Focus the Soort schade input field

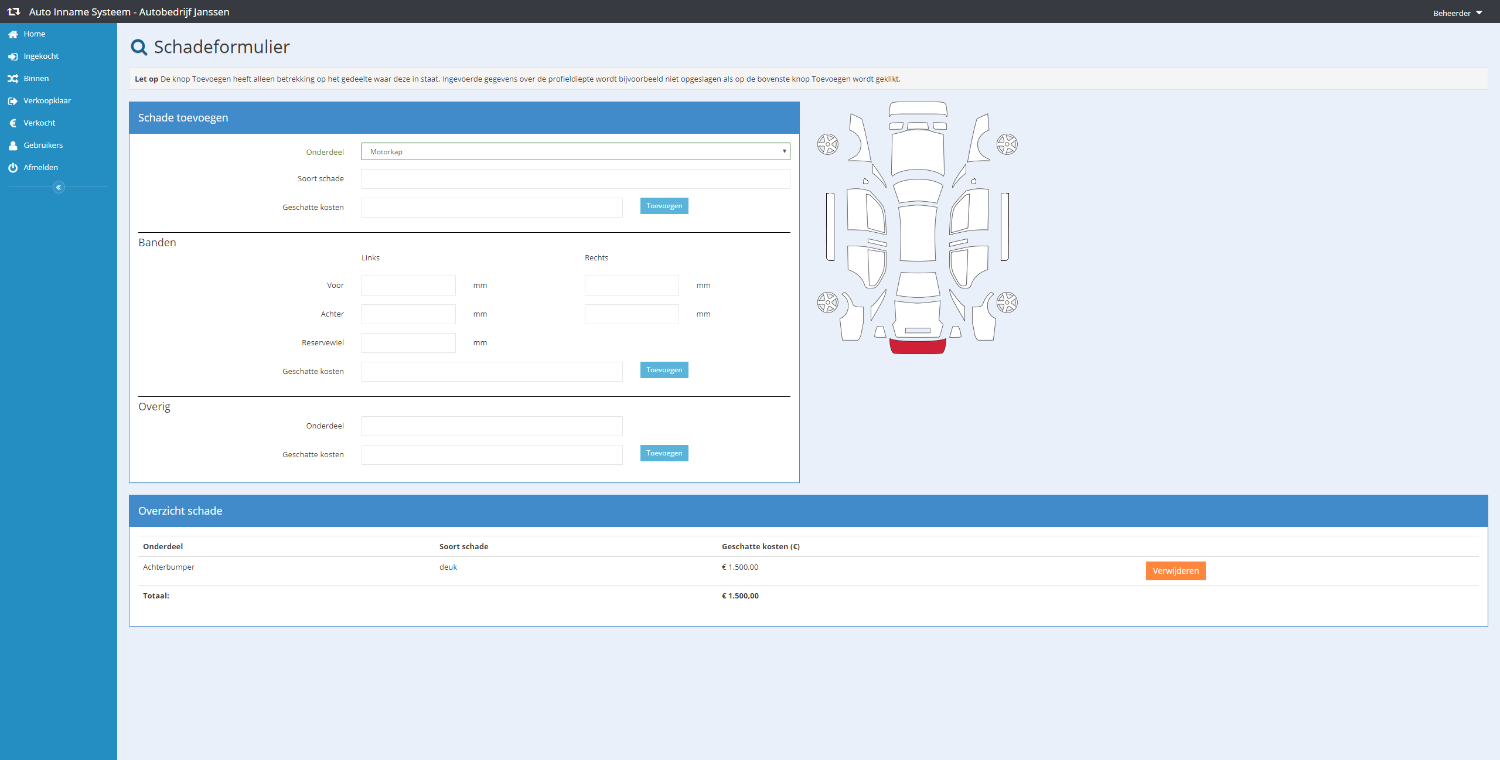click(575, 179)
